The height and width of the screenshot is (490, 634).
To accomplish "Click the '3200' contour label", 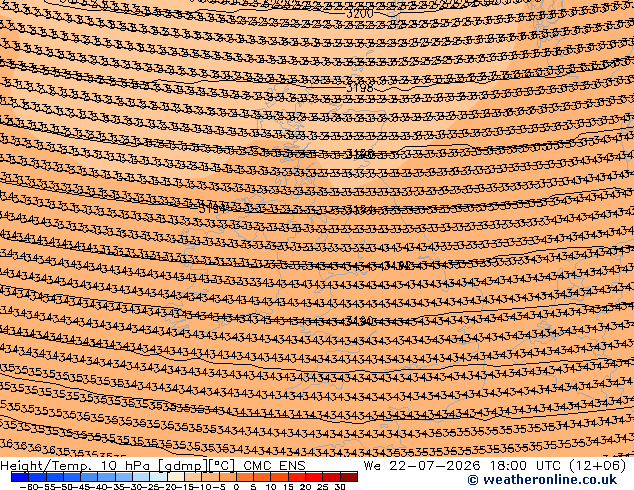I will coord(360,13).
